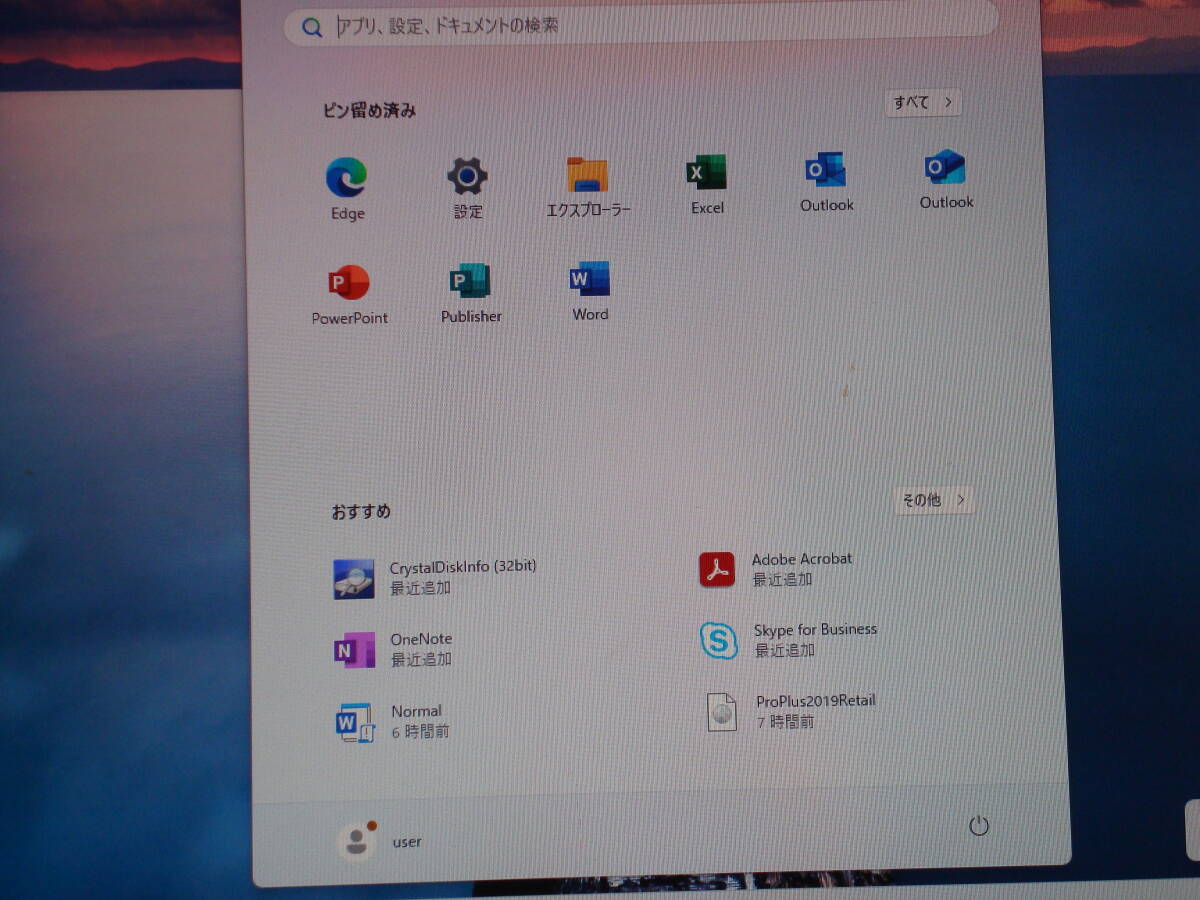This screenshot has width=1200, height=900.
Task: Open the Edge browser icon
Action: coord(347,178)
